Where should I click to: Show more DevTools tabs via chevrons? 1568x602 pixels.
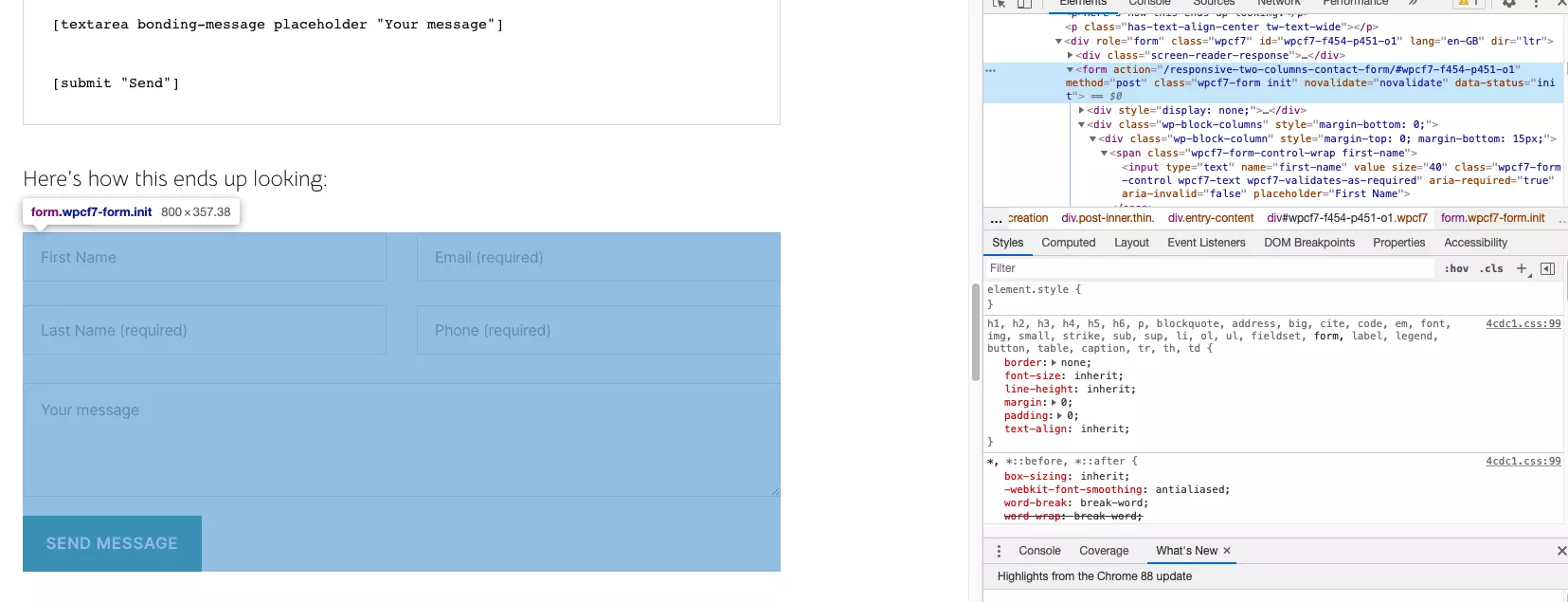(x=1413, y=4)
